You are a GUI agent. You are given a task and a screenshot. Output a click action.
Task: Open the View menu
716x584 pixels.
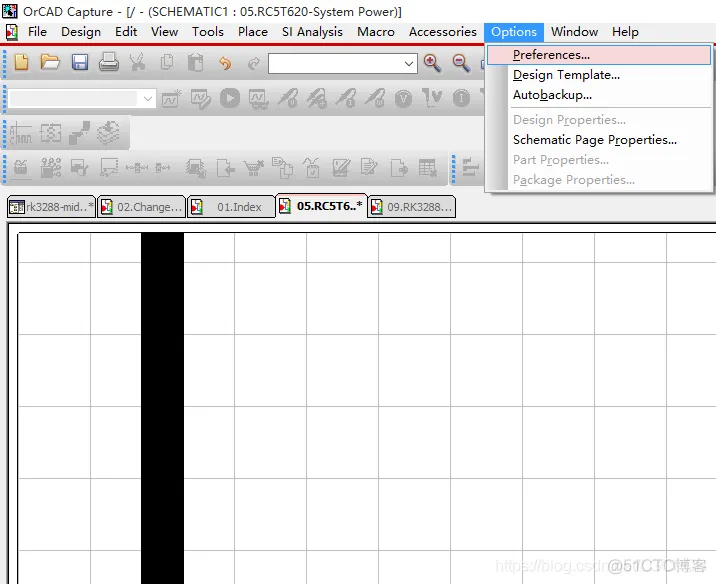pos(164,32)
